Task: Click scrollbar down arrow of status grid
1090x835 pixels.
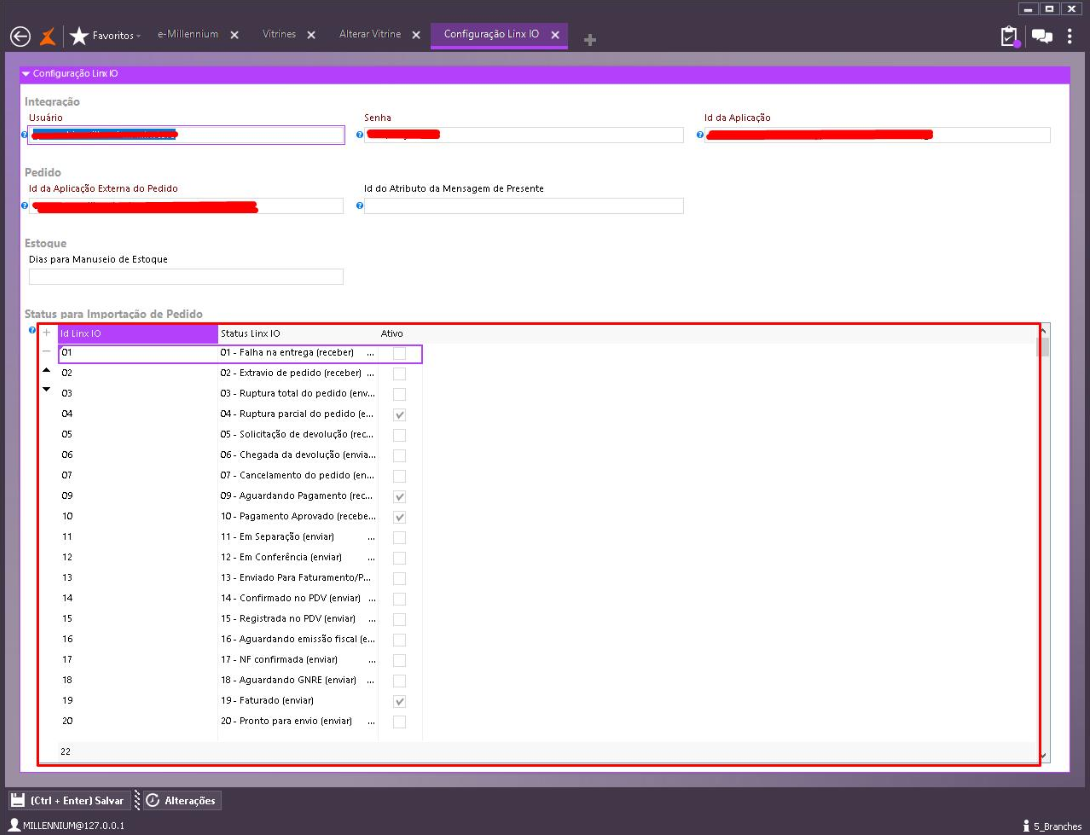Action: tap(1044, 756)
